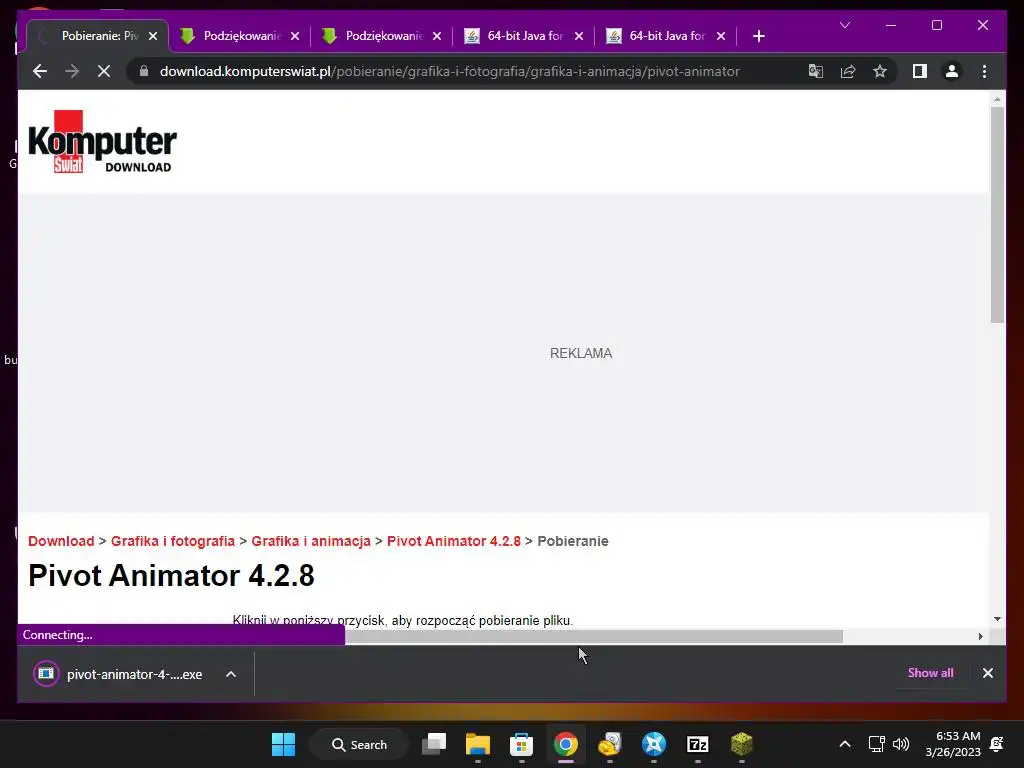Open the Windows Start menu
The image size is (1024, 768).
point(283,744)
